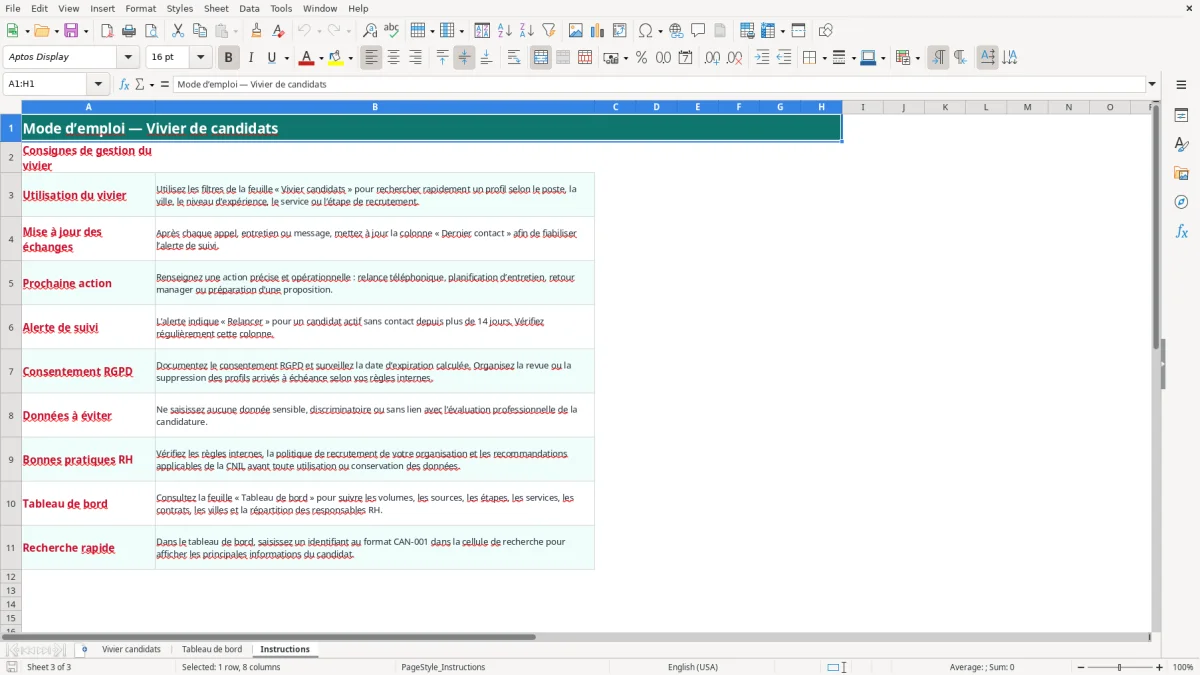Enable the AutoFilter funnel
This screenshot has height=675, width=1200.
tap(549, 31)
